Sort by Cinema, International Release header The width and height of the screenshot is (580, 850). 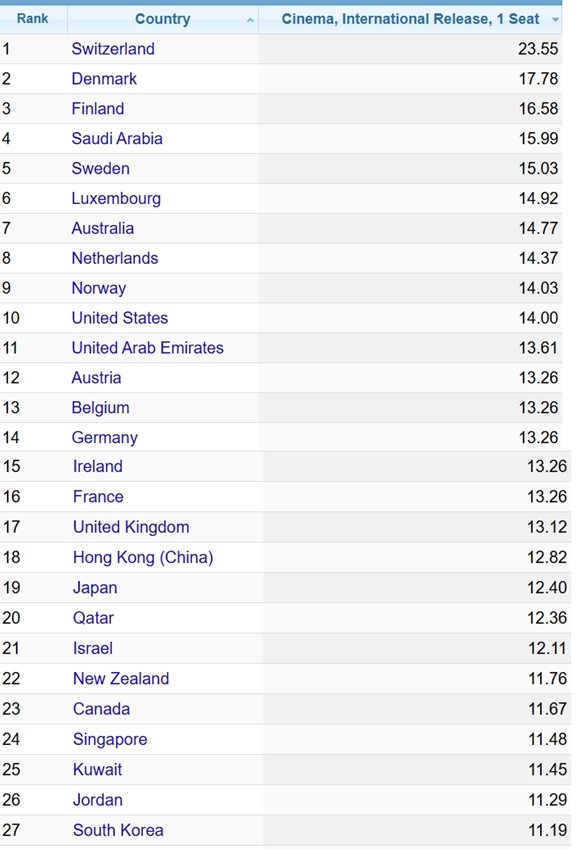point(410,19)
